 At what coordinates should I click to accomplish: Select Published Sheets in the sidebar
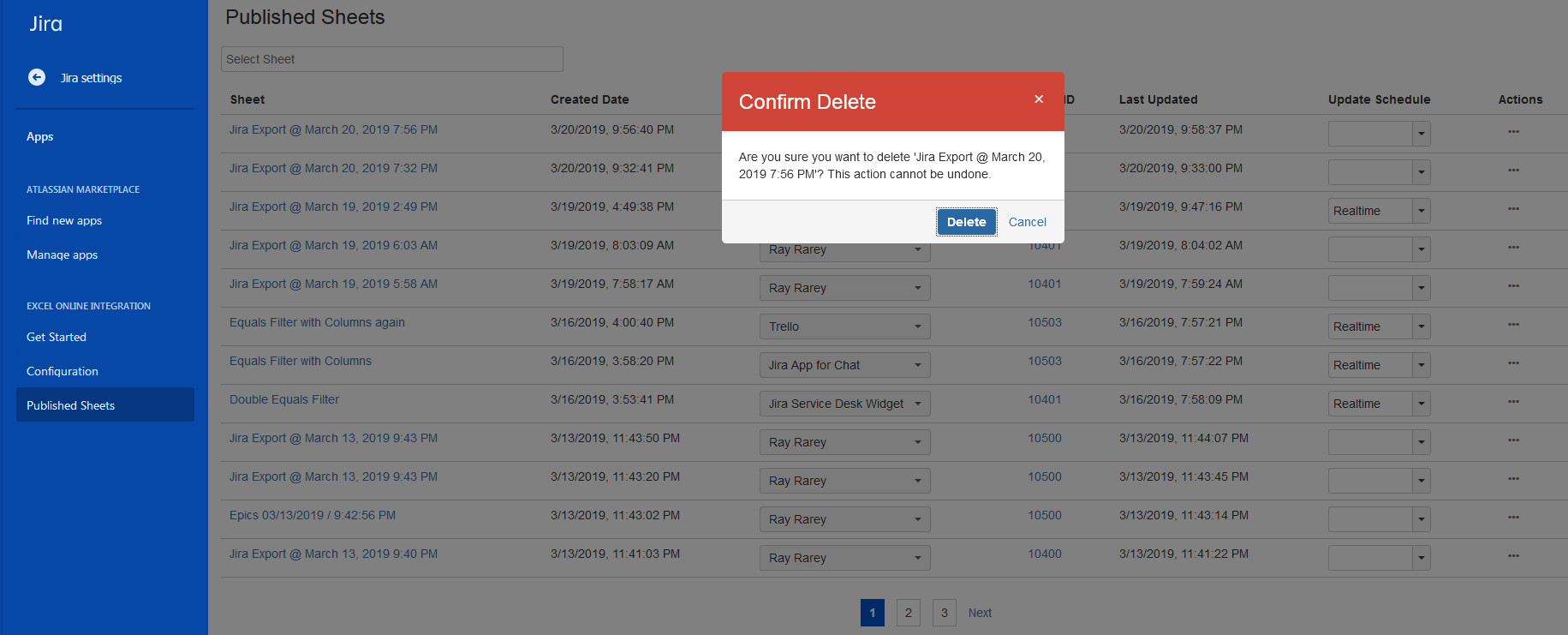click(104, 405)
